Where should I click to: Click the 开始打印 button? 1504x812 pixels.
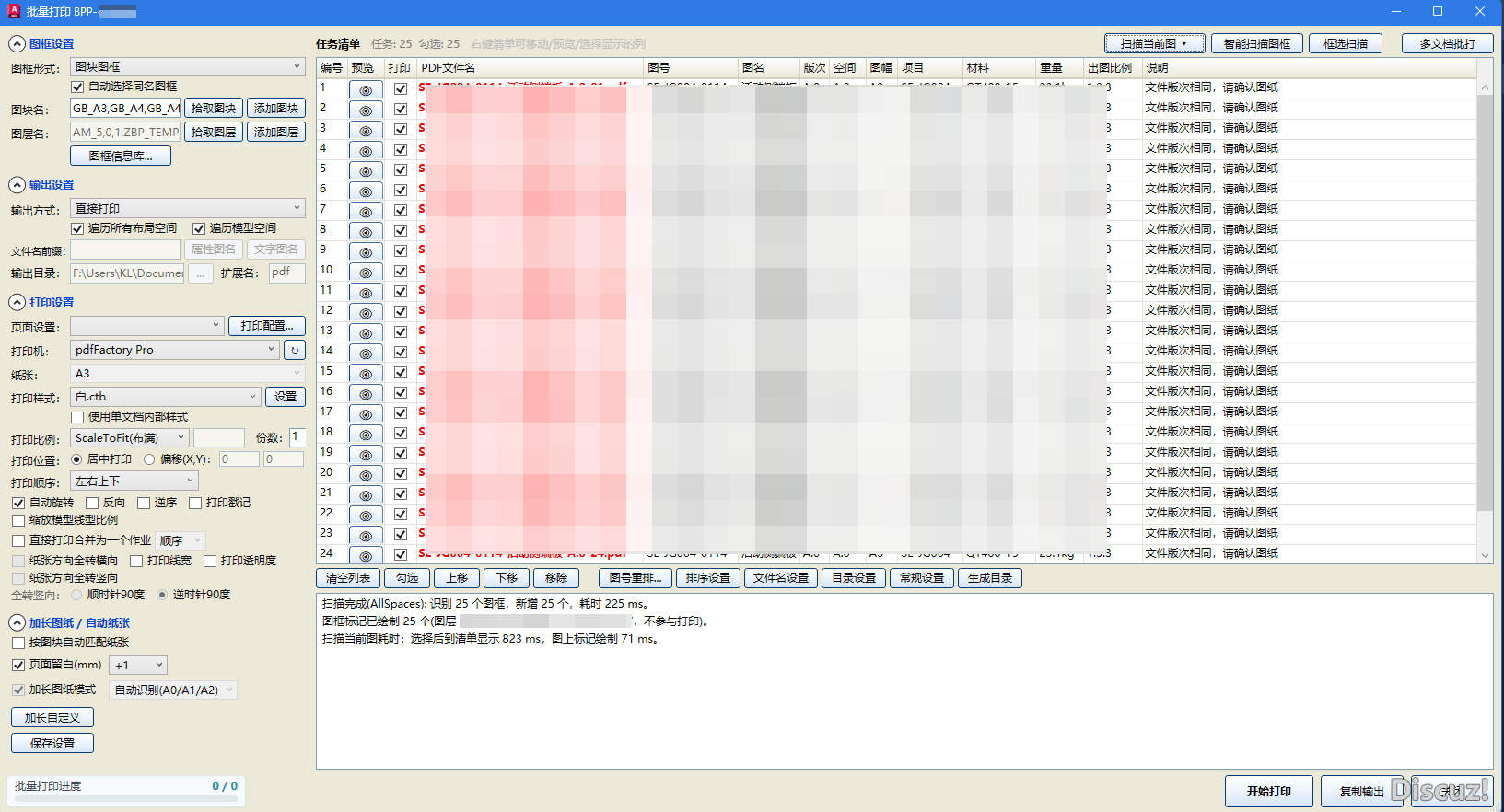coord(1269,792)
